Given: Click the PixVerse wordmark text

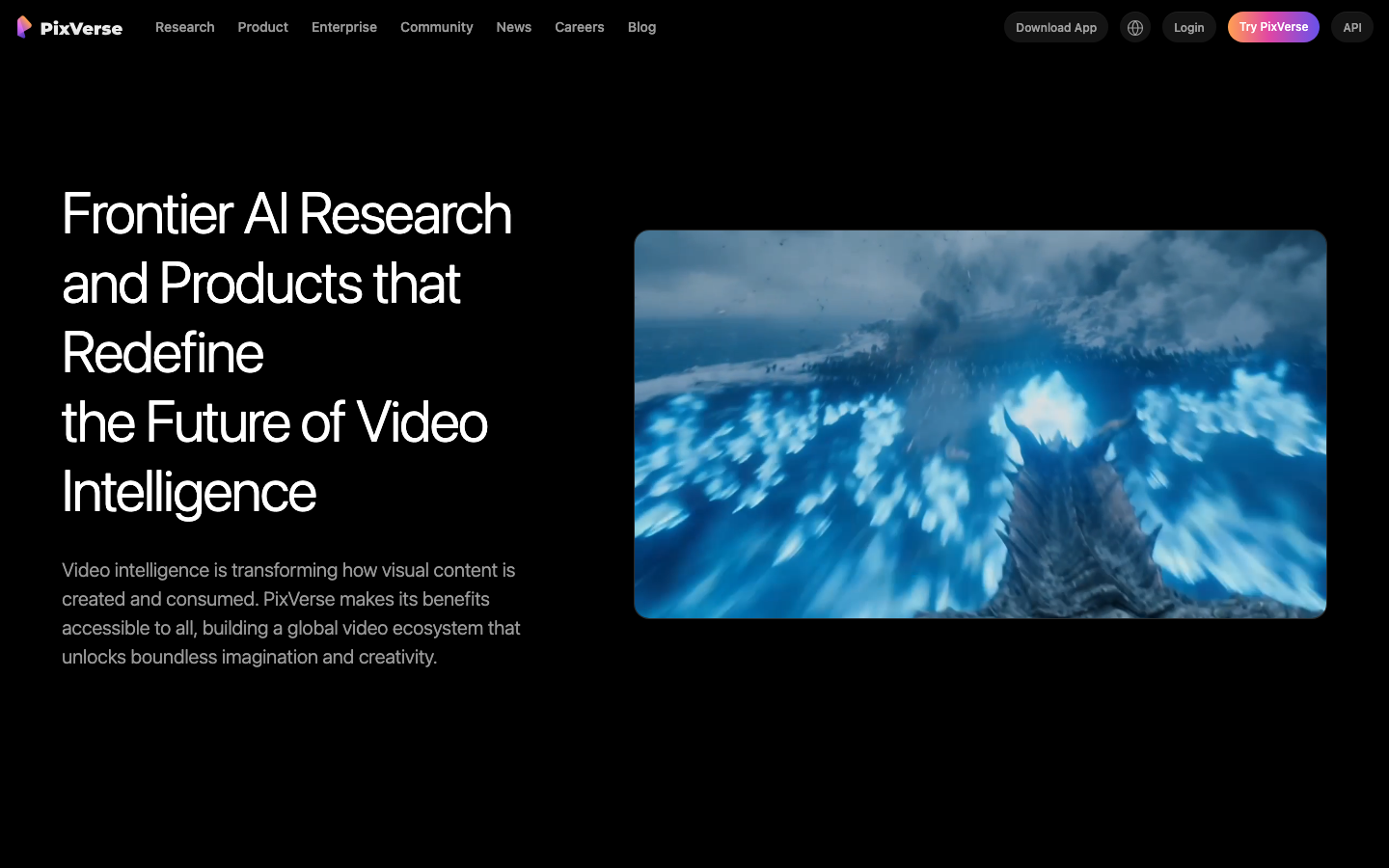Looking at the screenshot, I should tap(81, 28).
